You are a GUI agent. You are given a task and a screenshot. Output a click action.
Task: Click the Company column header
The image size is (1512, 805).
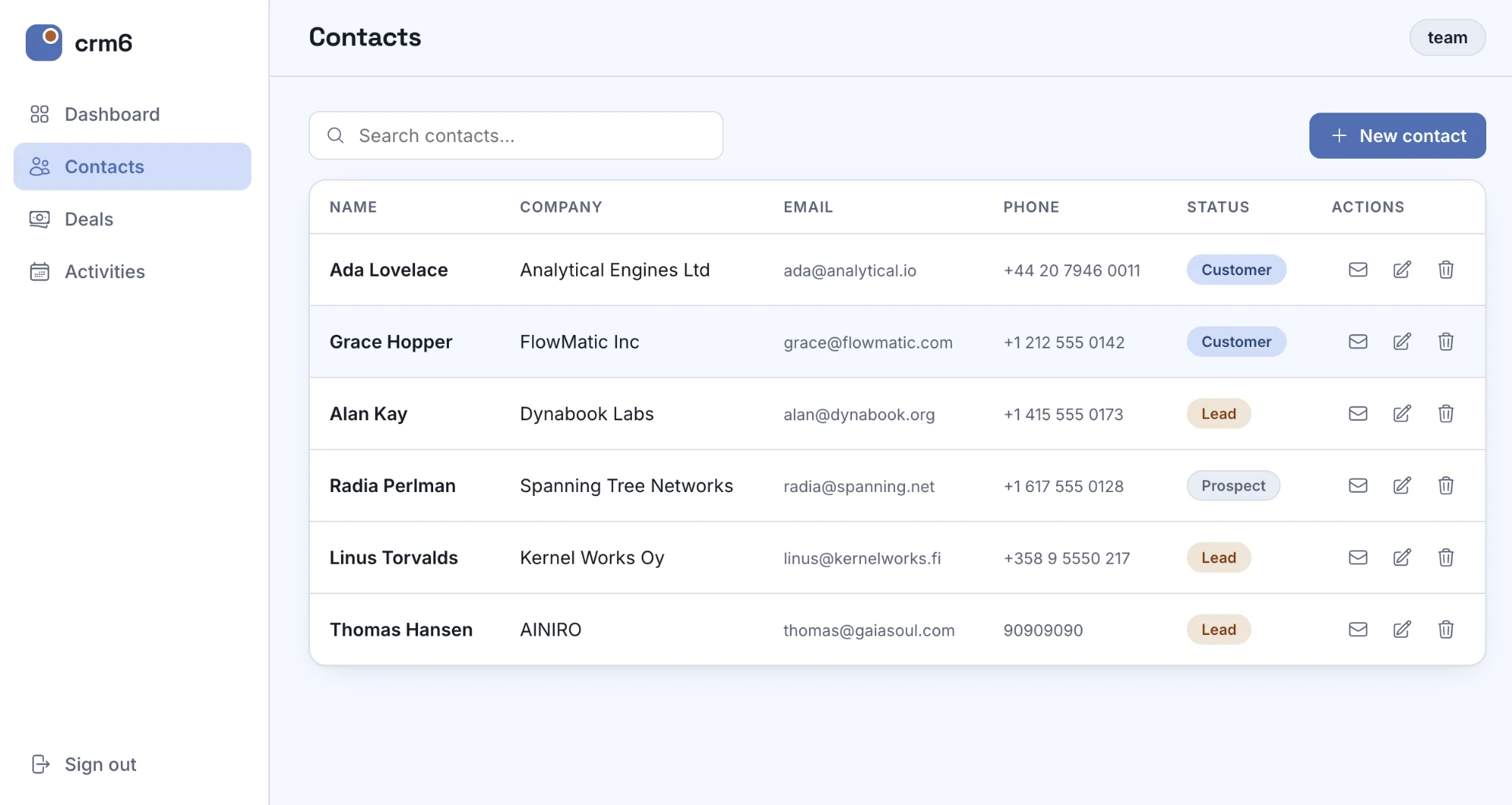click(x=561, y=207)
